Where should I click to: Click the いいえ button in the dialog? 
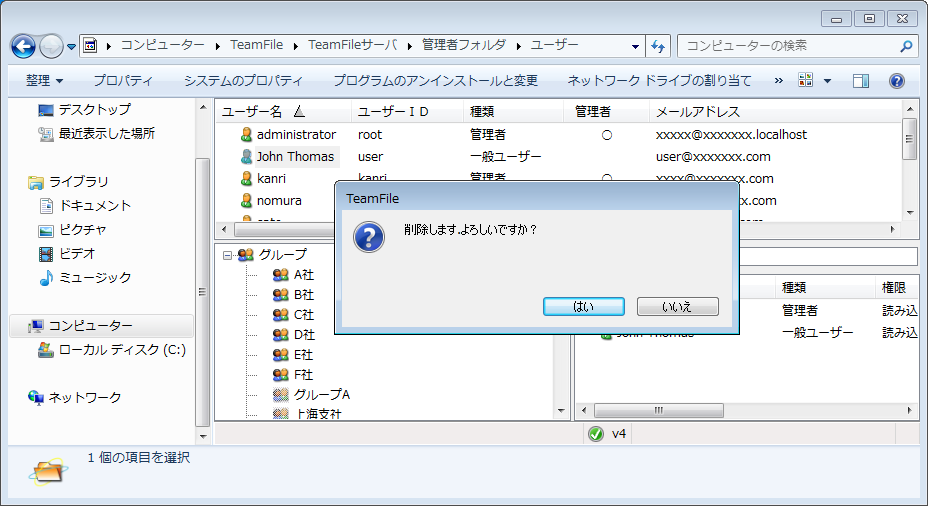click(677, 306)
